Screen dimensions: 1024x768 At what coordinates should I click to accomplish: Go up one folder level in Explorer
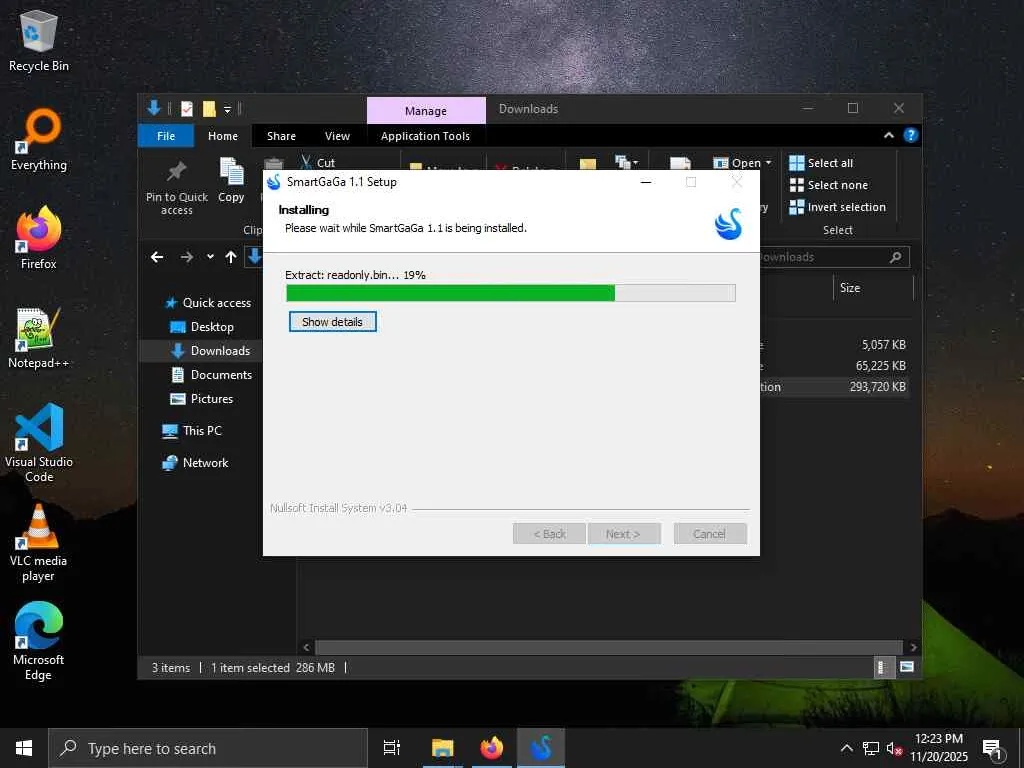pos(231,257)
